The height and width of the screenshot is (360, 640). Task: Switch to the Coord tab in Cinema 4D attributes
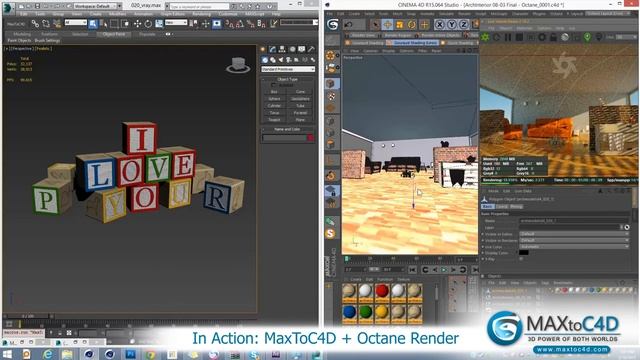coord(502,207)
